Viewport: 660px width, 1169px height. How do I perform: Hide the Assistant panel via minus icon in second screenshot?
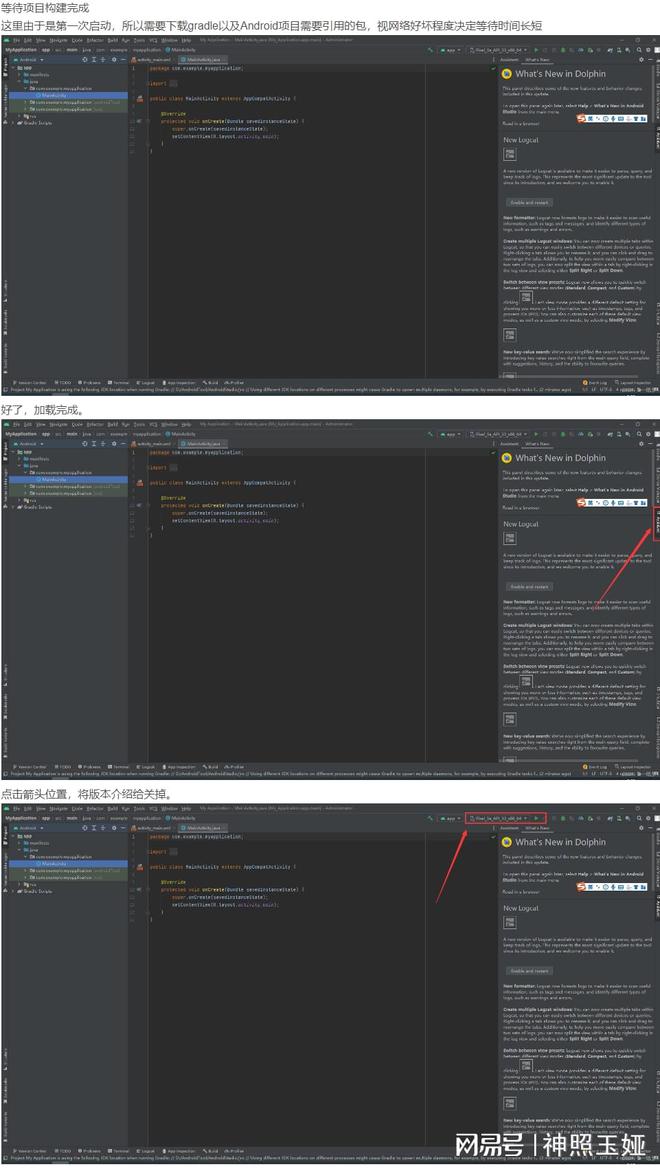650,443
